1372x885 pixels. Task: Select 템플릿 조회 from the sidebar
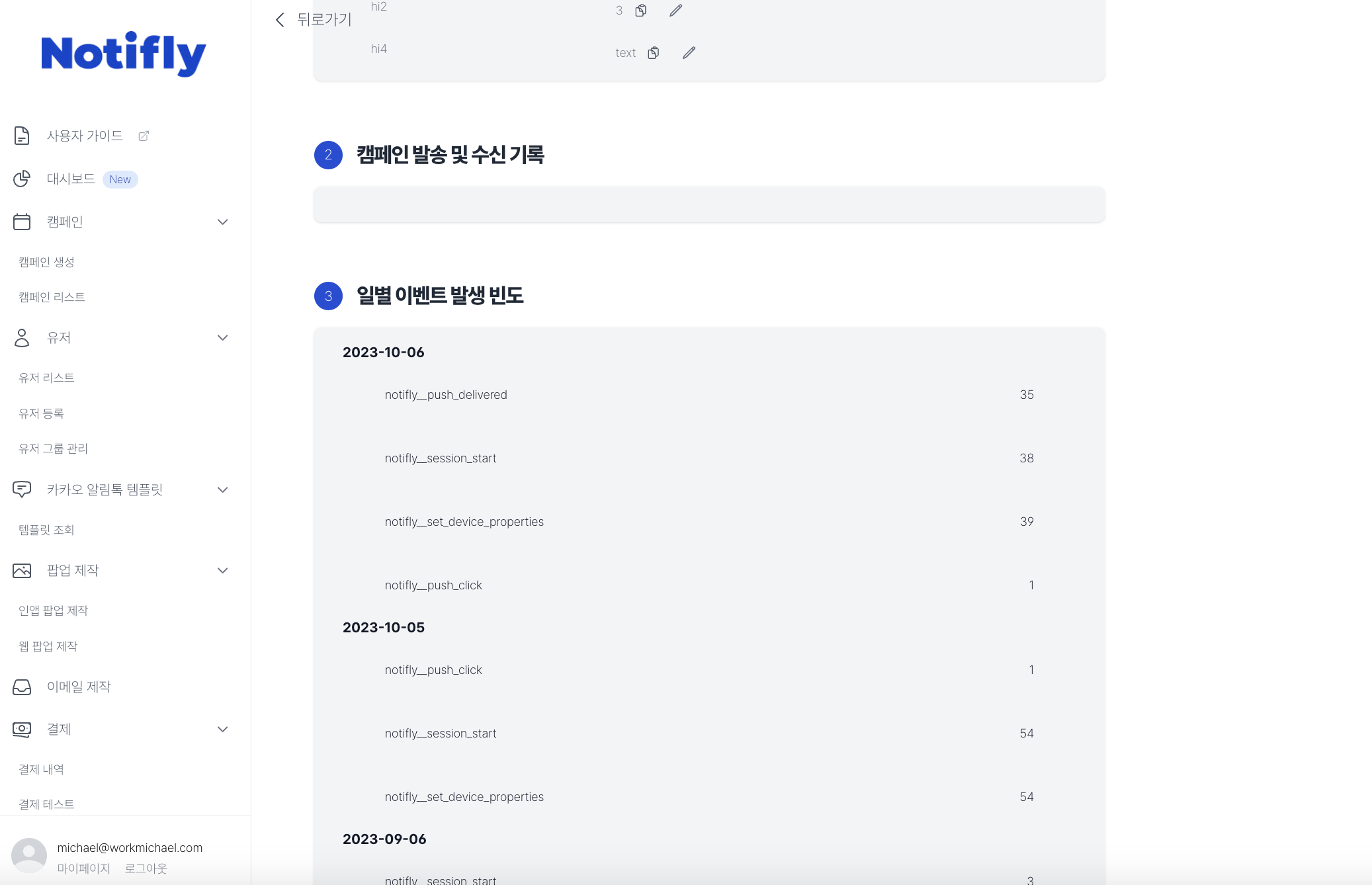pos(46,529)
